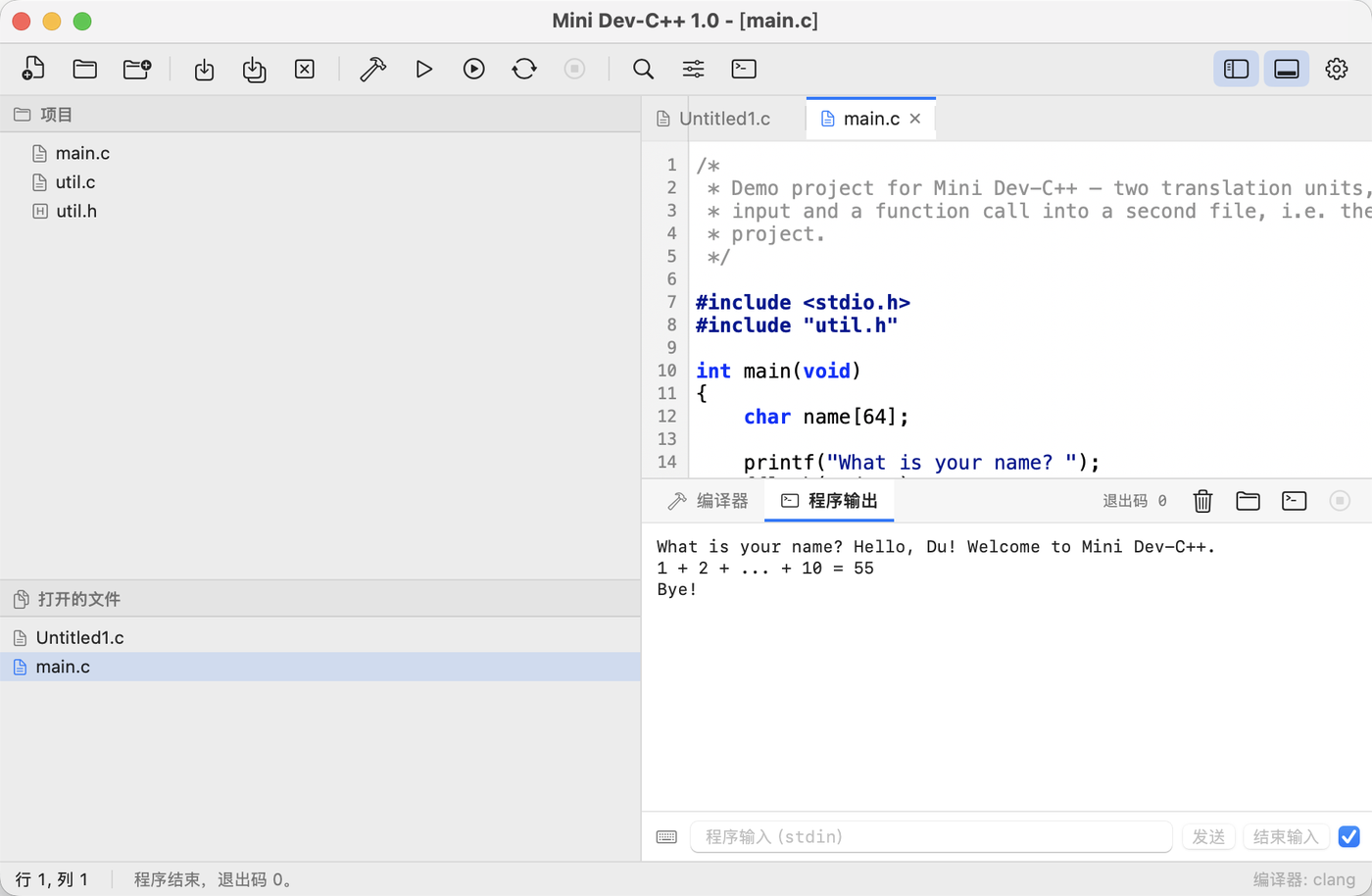
Task: Select Untitled1.c in open files list
Action: click(x=320, y=637)
